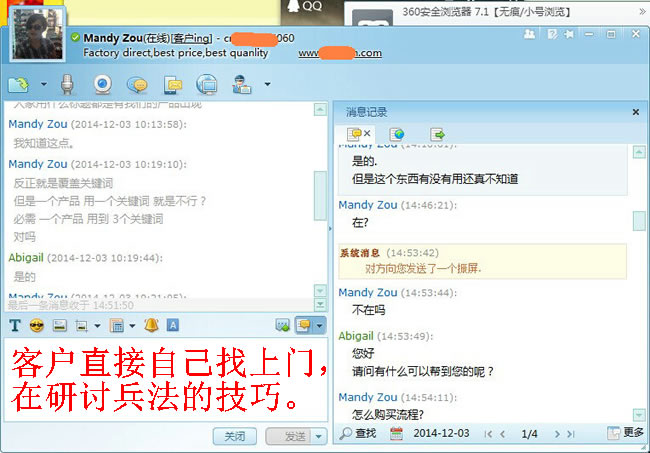Send a window shake with bell icon
Viewport: 650px width, 453px height.
[151, 325]
